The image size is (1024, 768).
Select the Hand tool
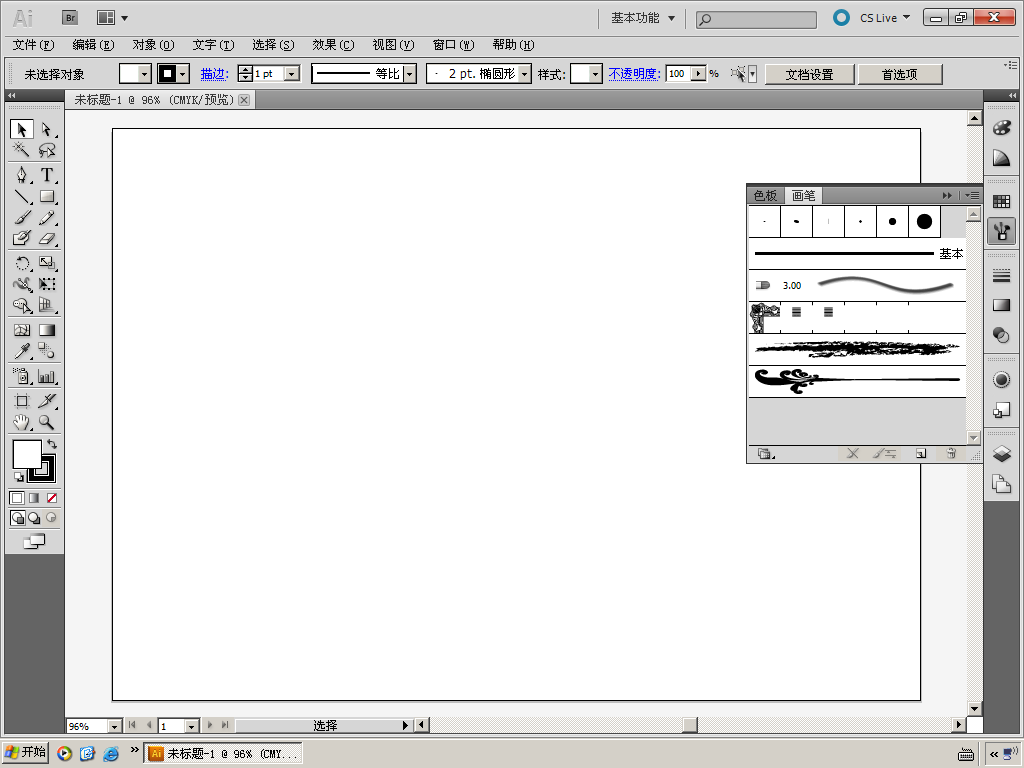tap(22, 423)
